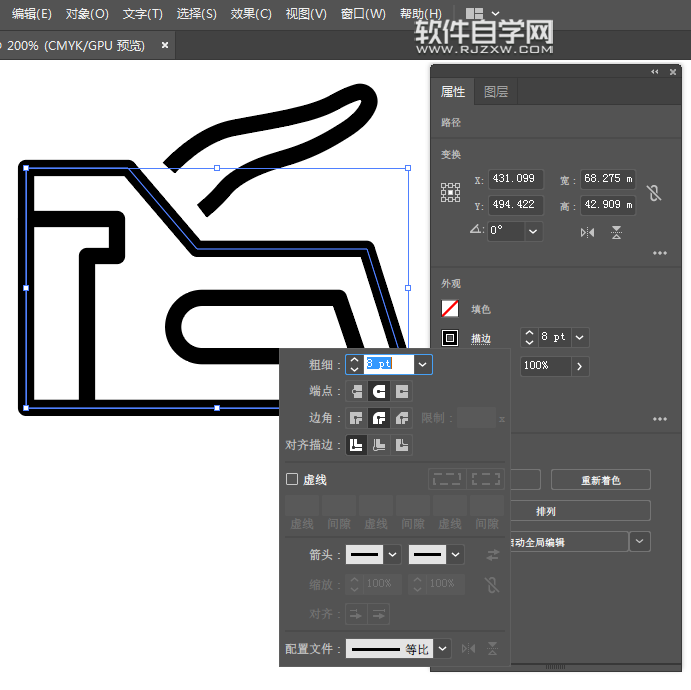This screenshot has width=691, height=690.
Task: Click the reference point grid icon
Action: pos(450,193)
